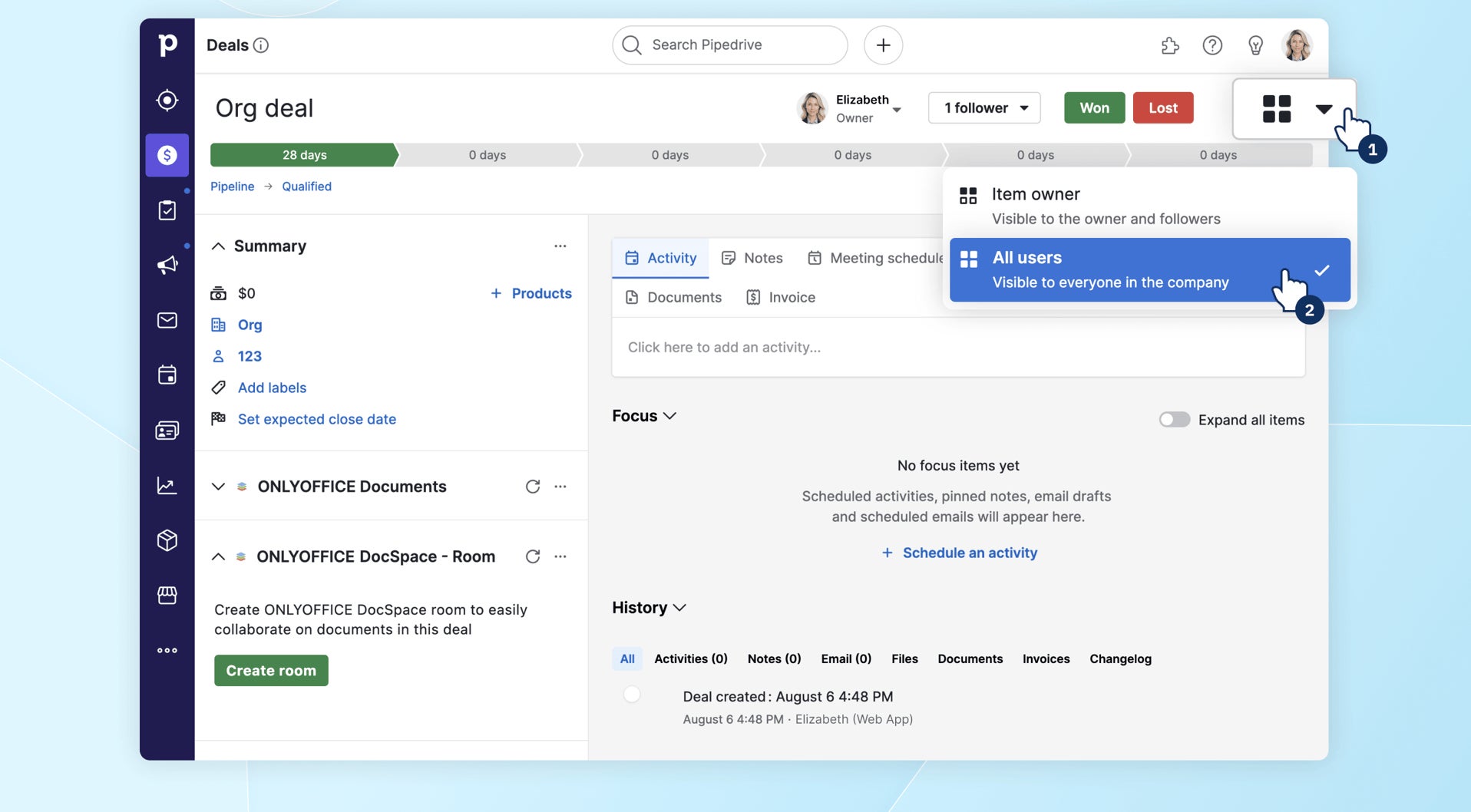Toggle Expand all items switch
This screenshot has width=1471, height=812.
(x=1175, y=420)
